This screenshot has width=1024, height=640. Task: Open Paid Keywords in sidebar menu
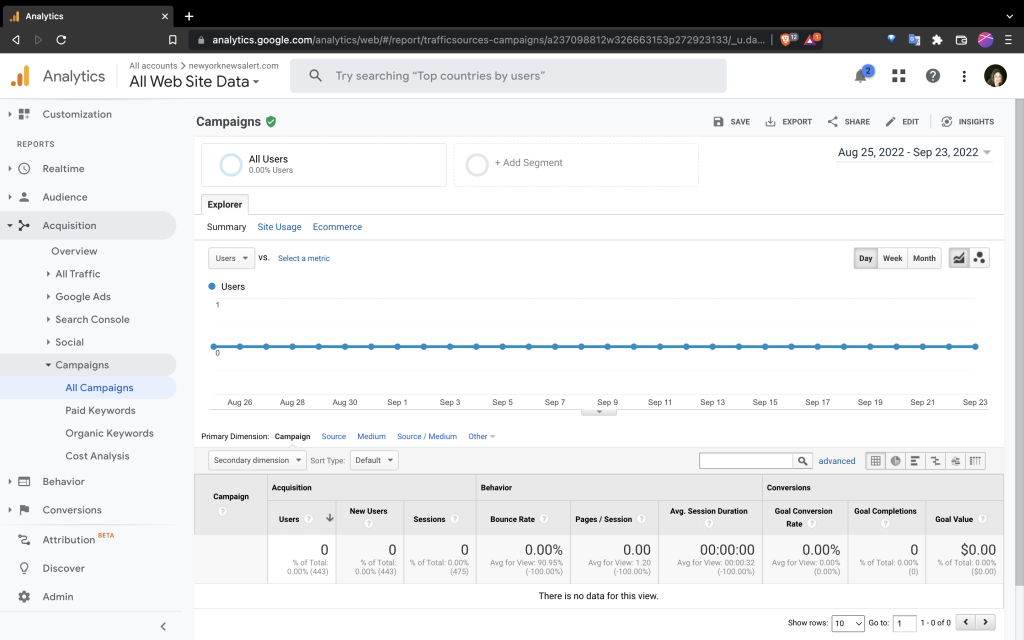coord(100,411)
